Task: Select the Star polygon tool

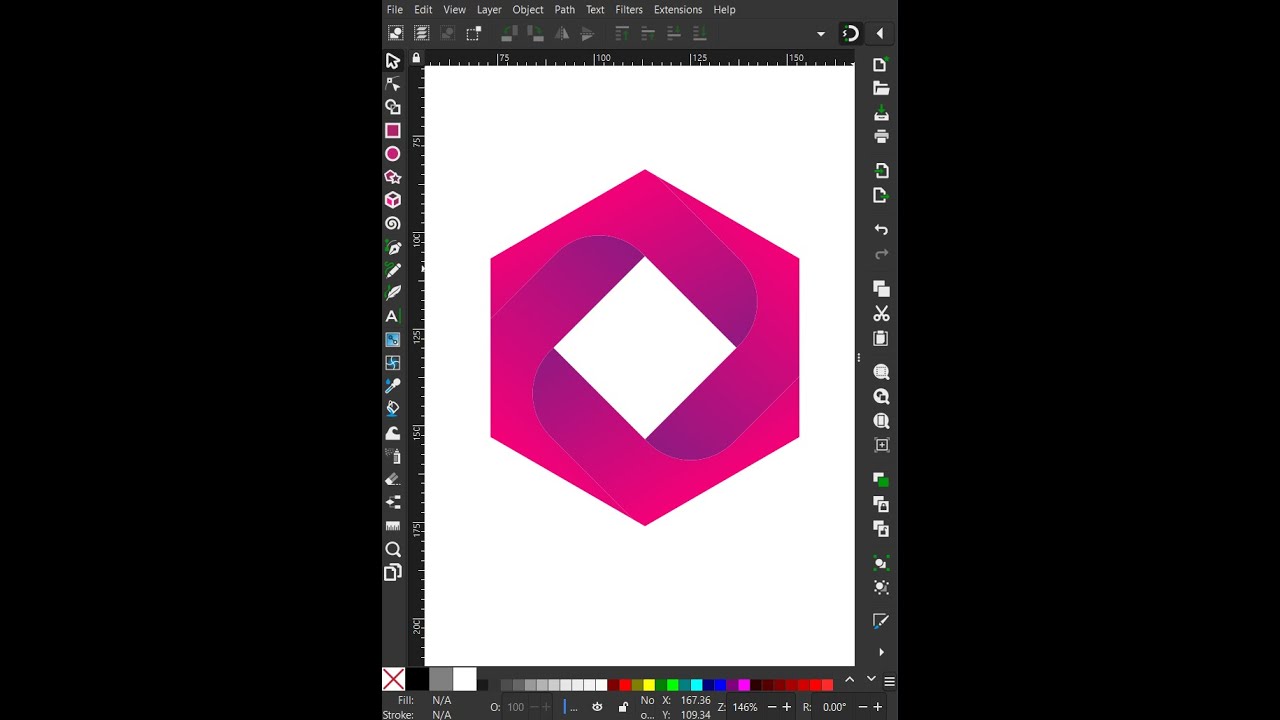Action: (393, 177)
